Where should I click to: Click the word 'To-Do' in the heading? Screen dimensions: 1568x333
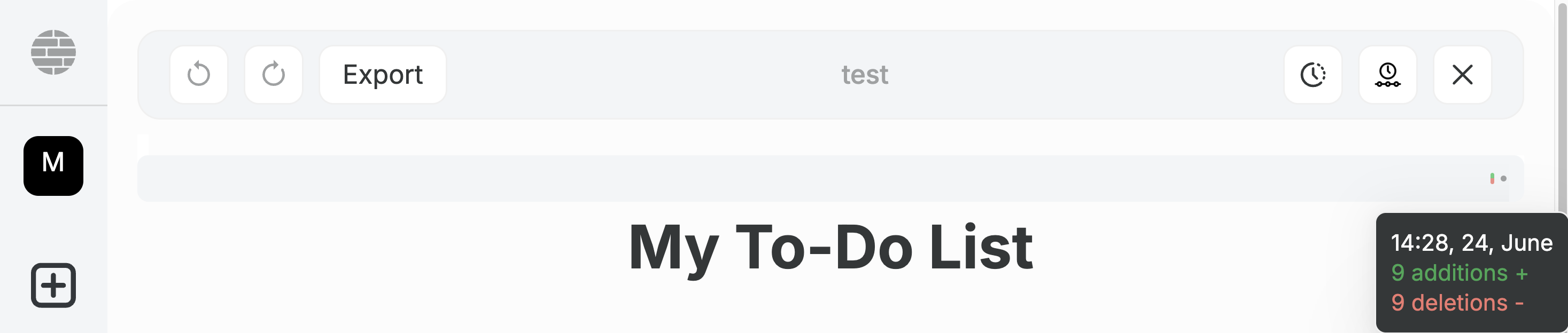[x=824, y=248]
